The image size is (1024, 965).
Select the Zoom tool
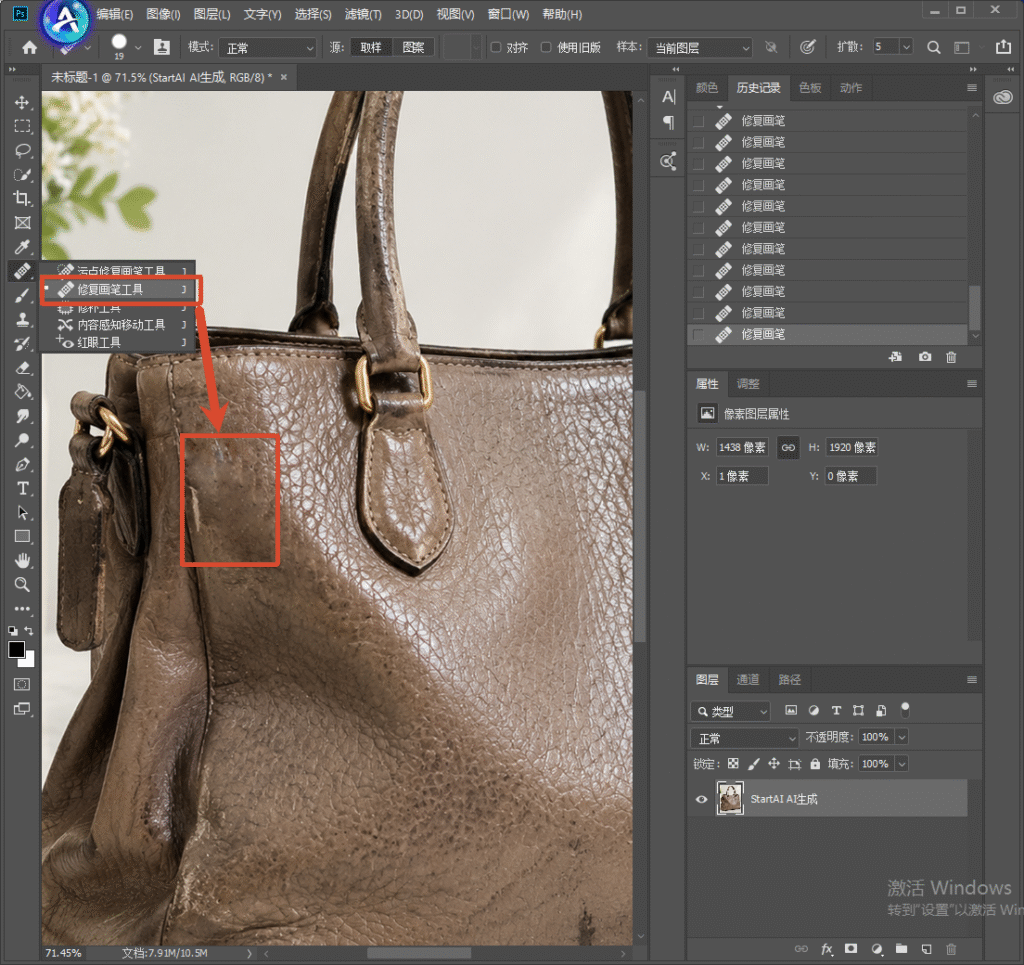click(x=22, y=584)
